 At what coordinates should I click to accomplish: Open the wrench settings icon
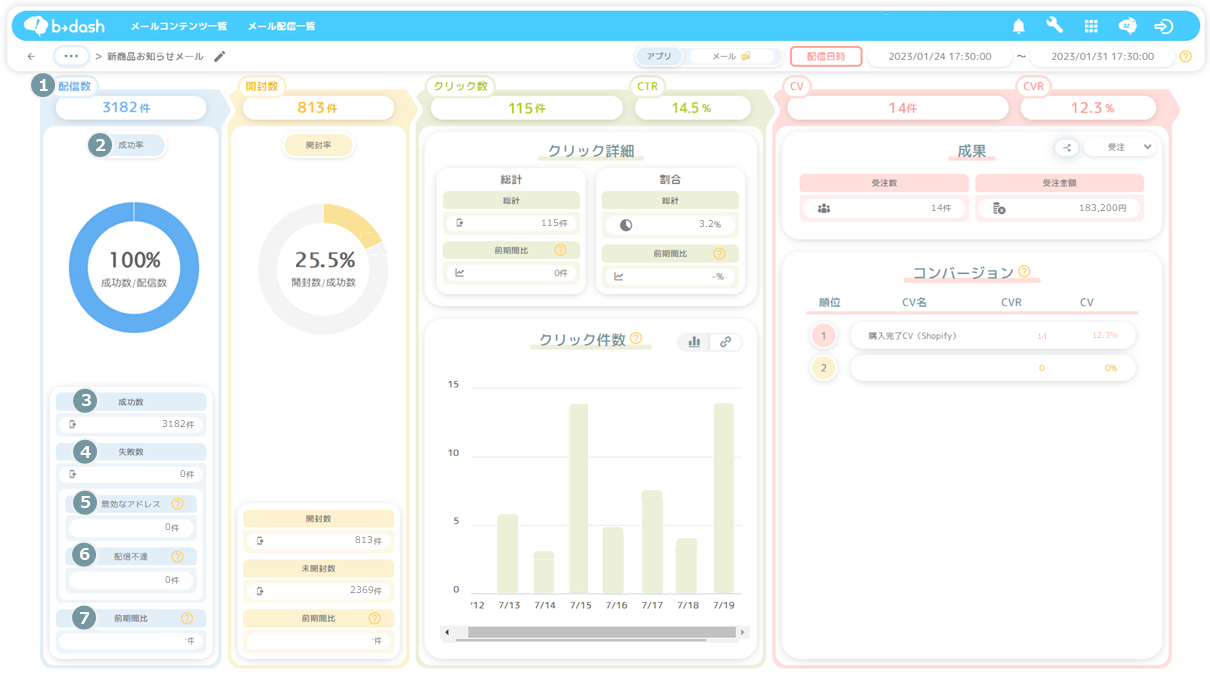pyautogui.click(x=1055, y=26)
